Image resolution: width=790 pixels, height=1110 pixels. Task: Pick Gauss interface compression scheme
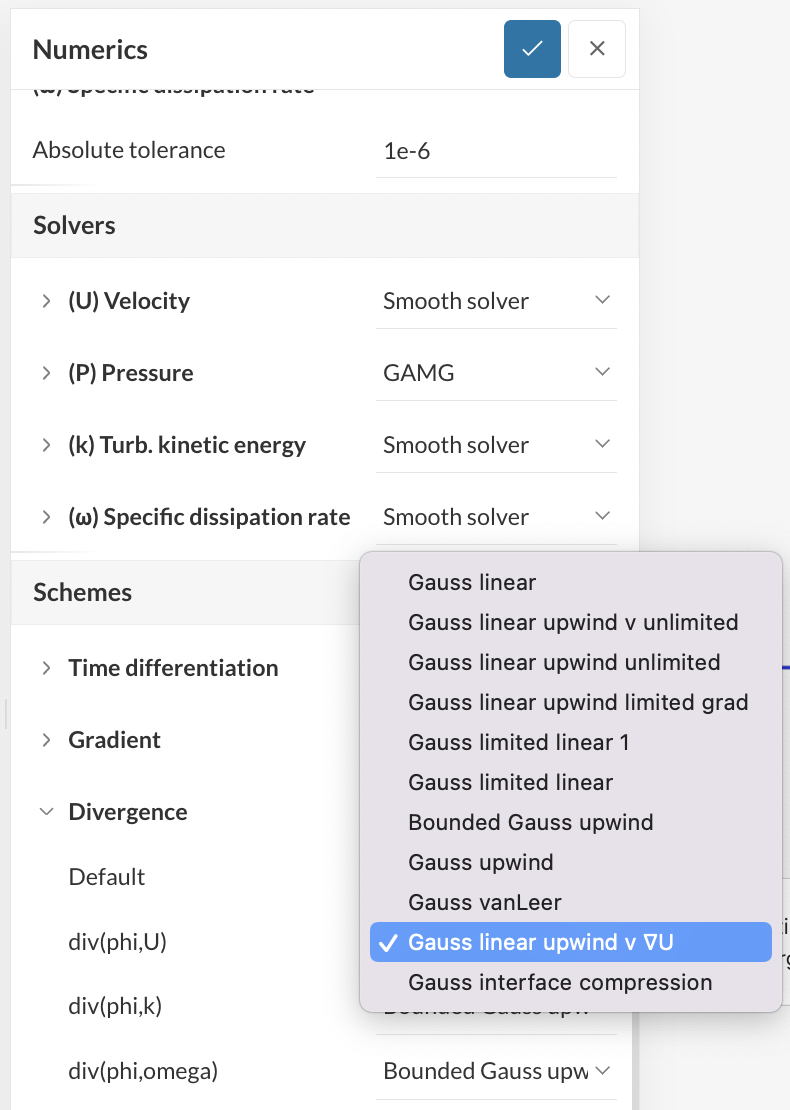[560, 982]
